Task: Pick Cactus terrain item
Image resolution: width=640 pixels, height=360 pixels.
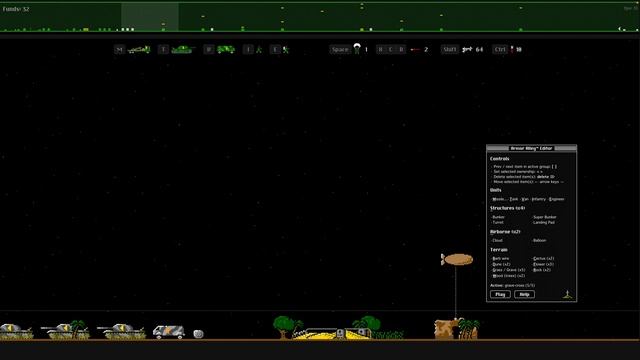Action: tap(543, 258)
